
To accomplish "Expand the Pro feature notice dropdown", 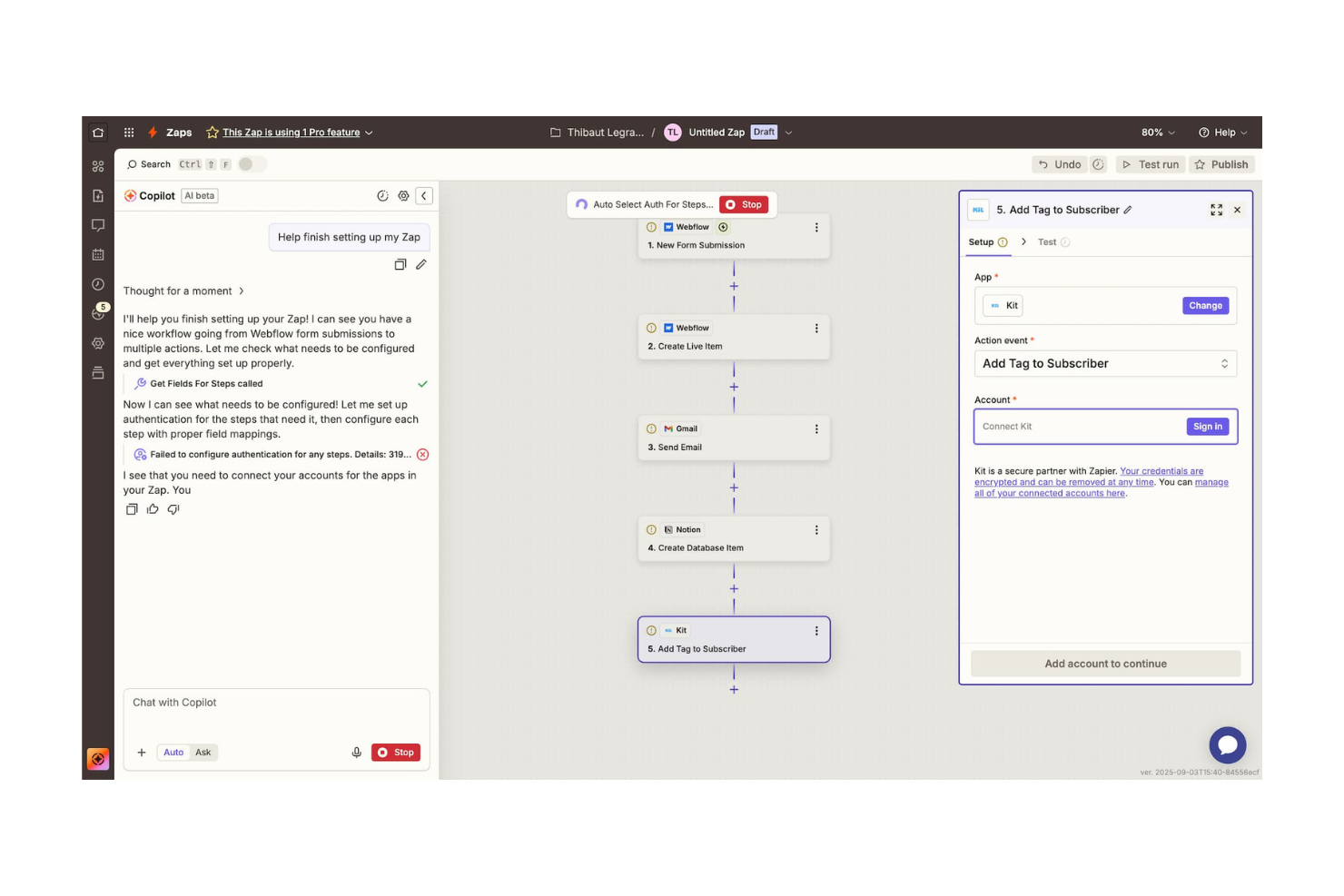I will point(369,133).
